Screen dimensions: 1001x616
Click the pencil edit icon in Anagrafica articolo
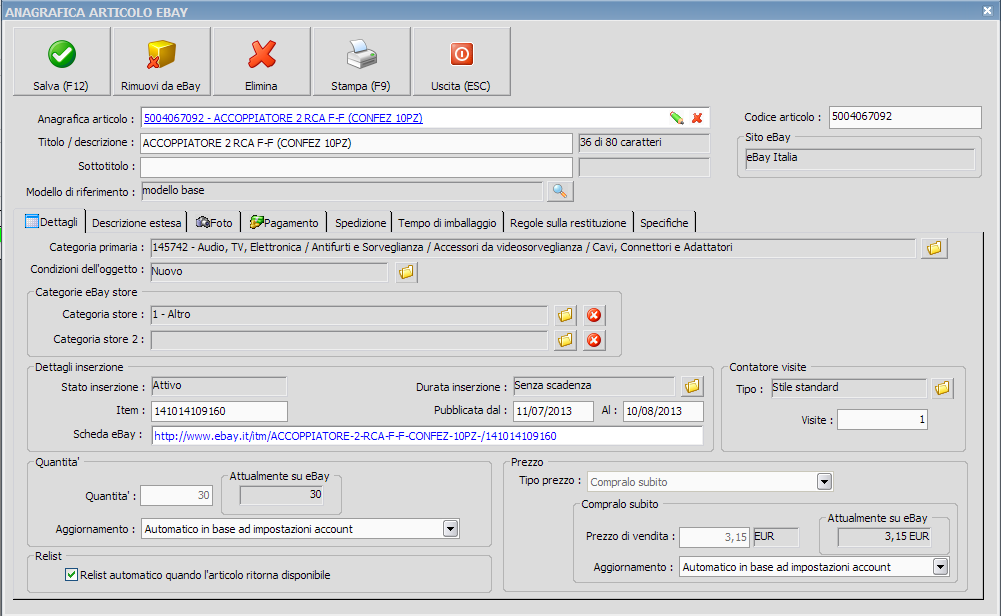tap(677, 118)
